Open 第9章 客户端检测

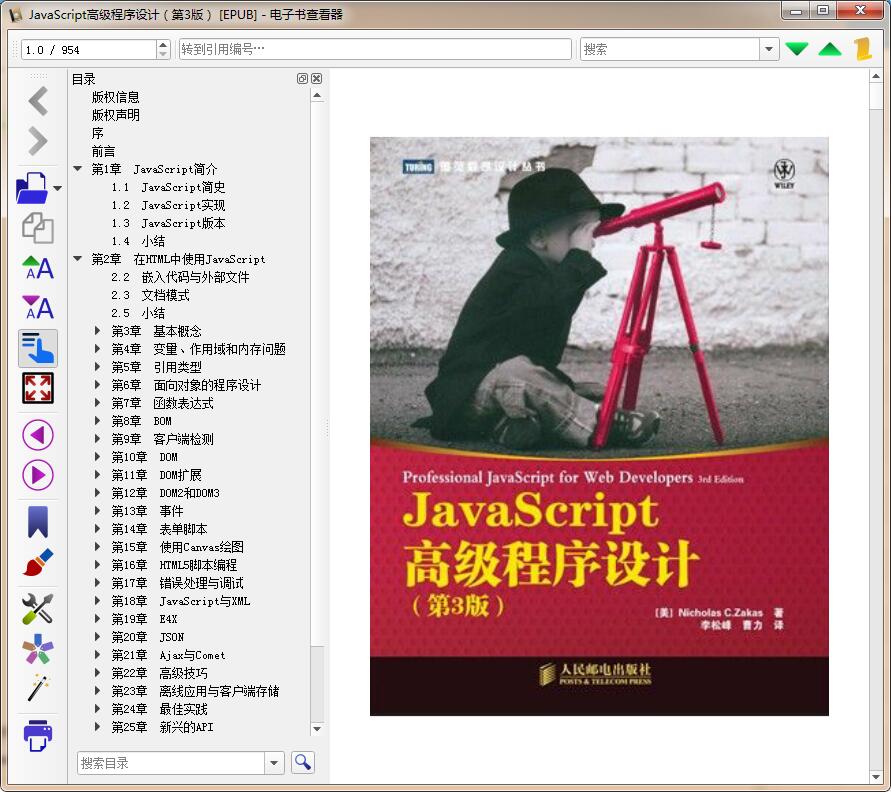pos(163,439)
